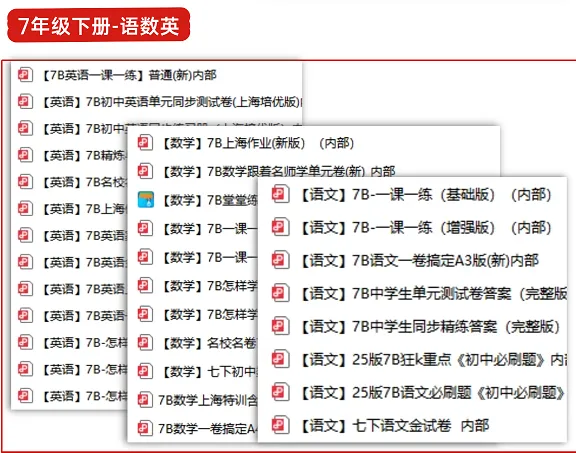Click the blue app icon beside 【数学】7B堂堂练
Viewport: 576px width, 453px height.
point(145,200)
